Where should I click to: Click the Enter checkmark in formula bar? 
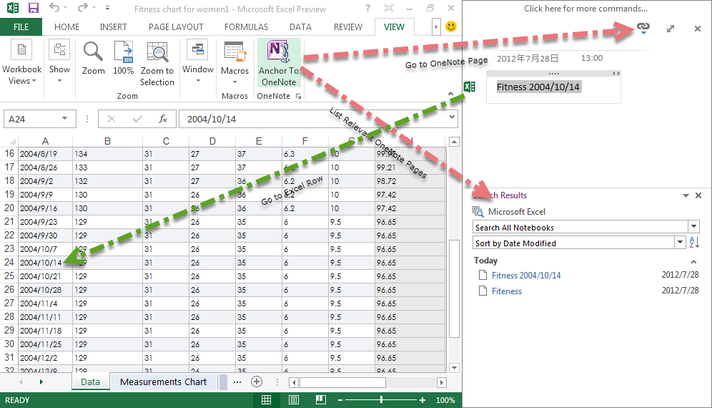click(x=137, y=119)
